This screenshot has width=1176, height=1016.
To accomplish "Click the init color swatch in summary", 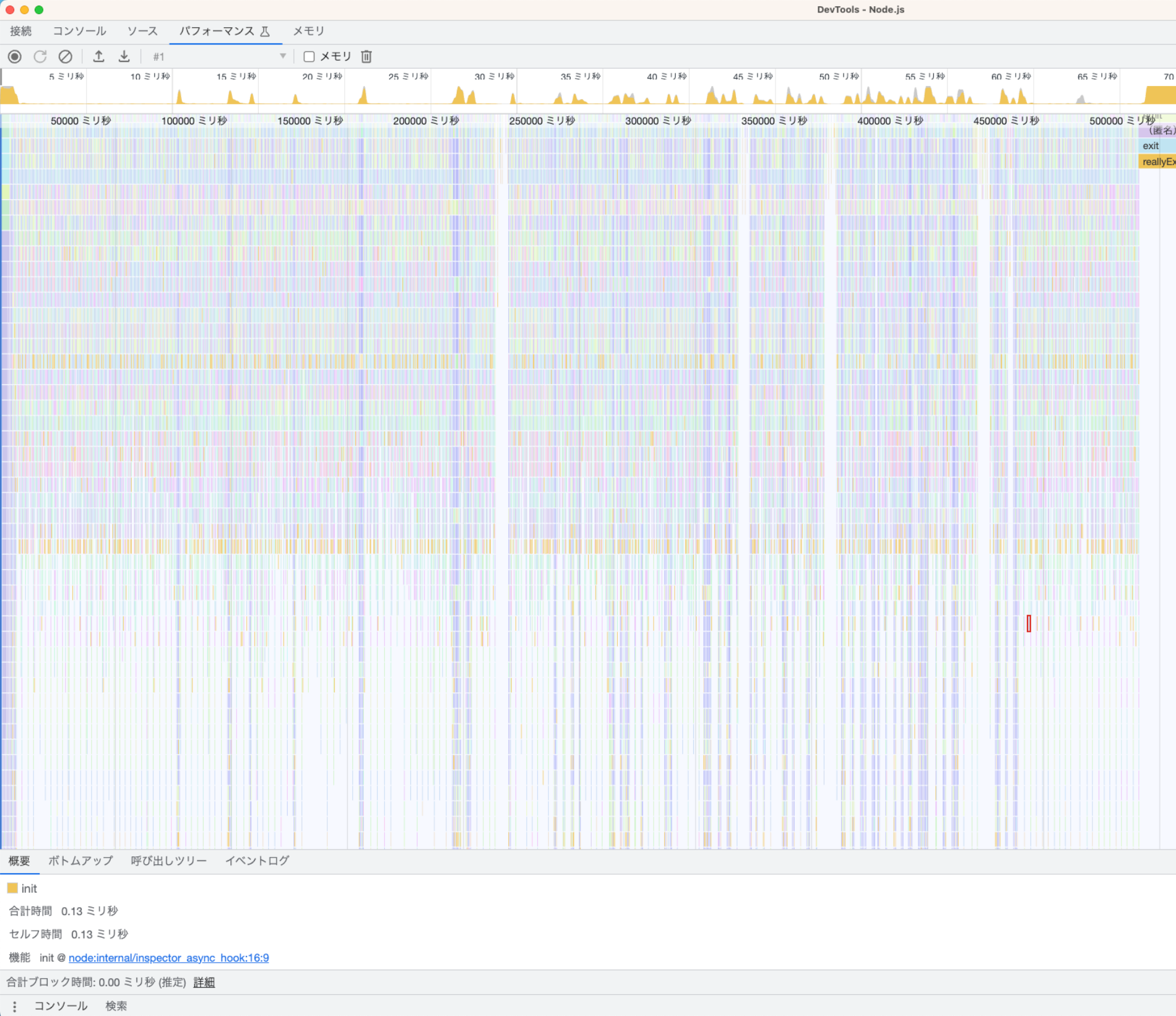I will point(12,889).
